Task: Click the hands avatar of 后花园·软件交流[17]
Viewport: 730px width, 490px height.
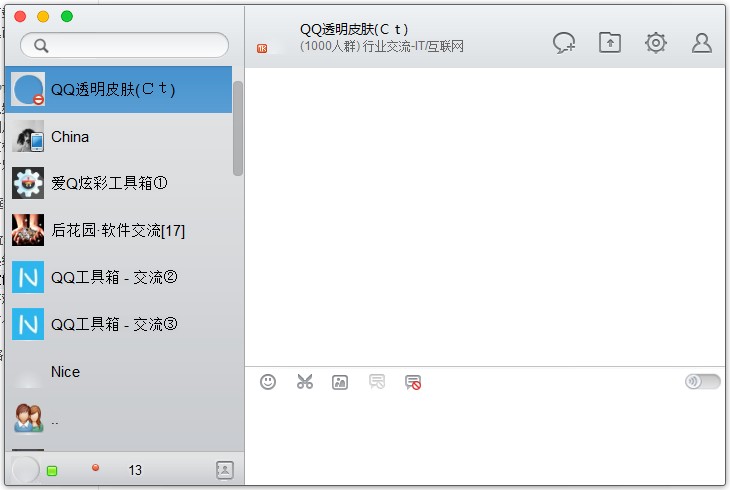Action: point(28,230)
